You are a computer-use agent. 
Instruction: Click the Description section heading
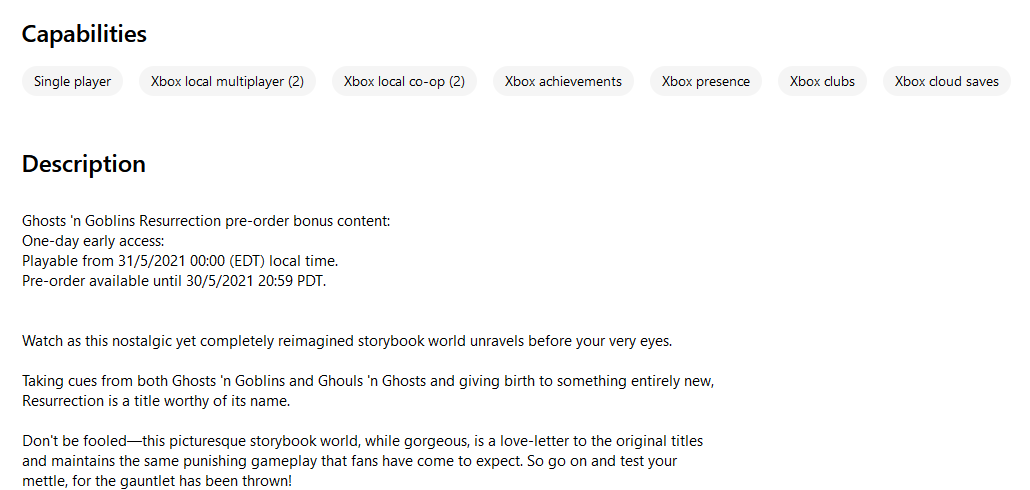(84, 164)
